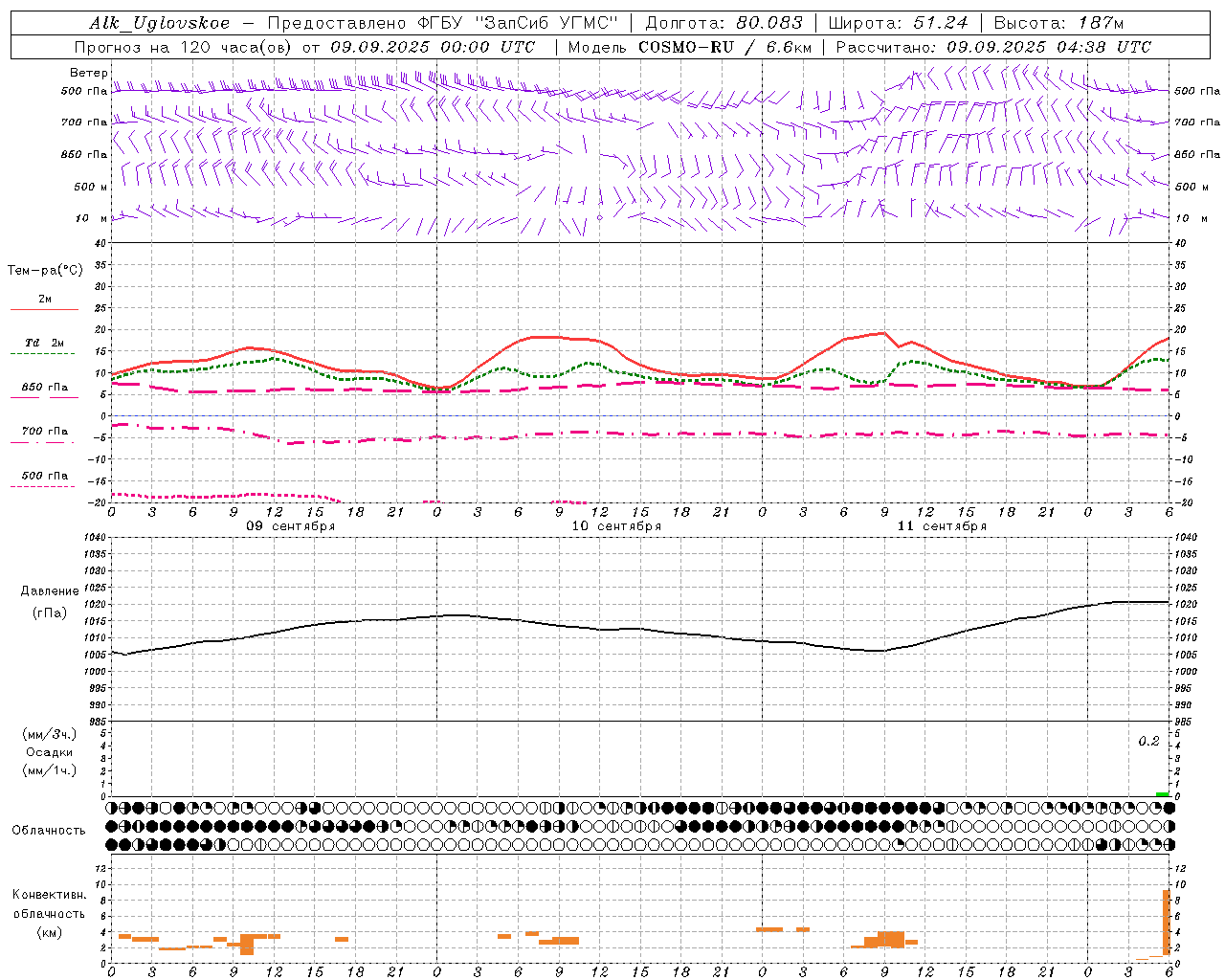This screenshot has height=980, width=1225.
Task: Click the forecast start text 09.09.2025 00:00 UTC
Action: [433, 47]
